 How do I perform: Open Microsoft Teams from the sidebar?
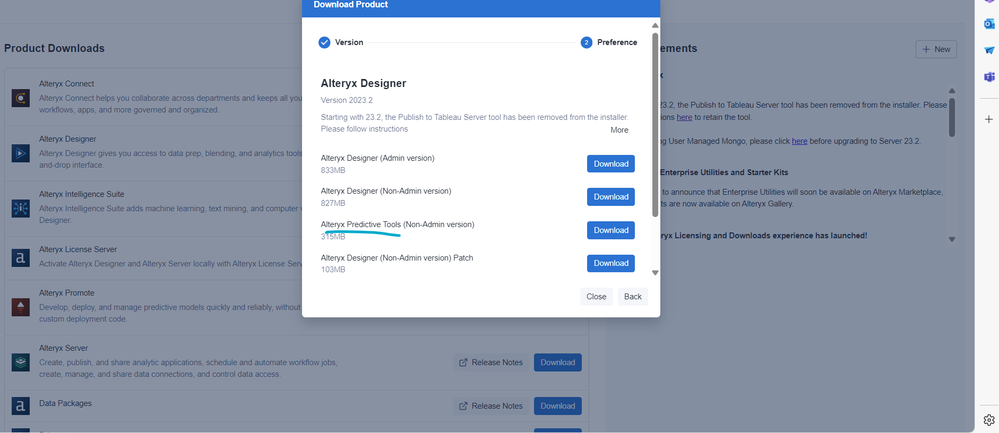click(989, 77)
